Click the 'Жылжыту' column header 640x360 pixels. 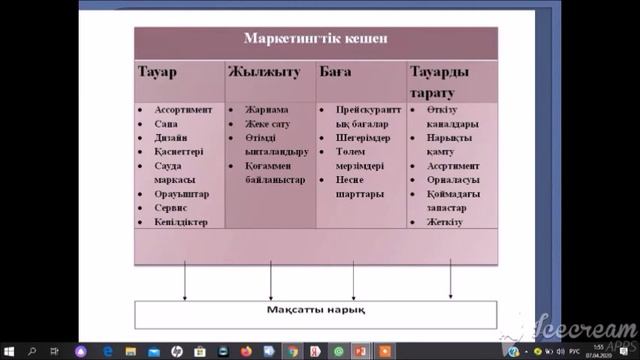(264, 71)
